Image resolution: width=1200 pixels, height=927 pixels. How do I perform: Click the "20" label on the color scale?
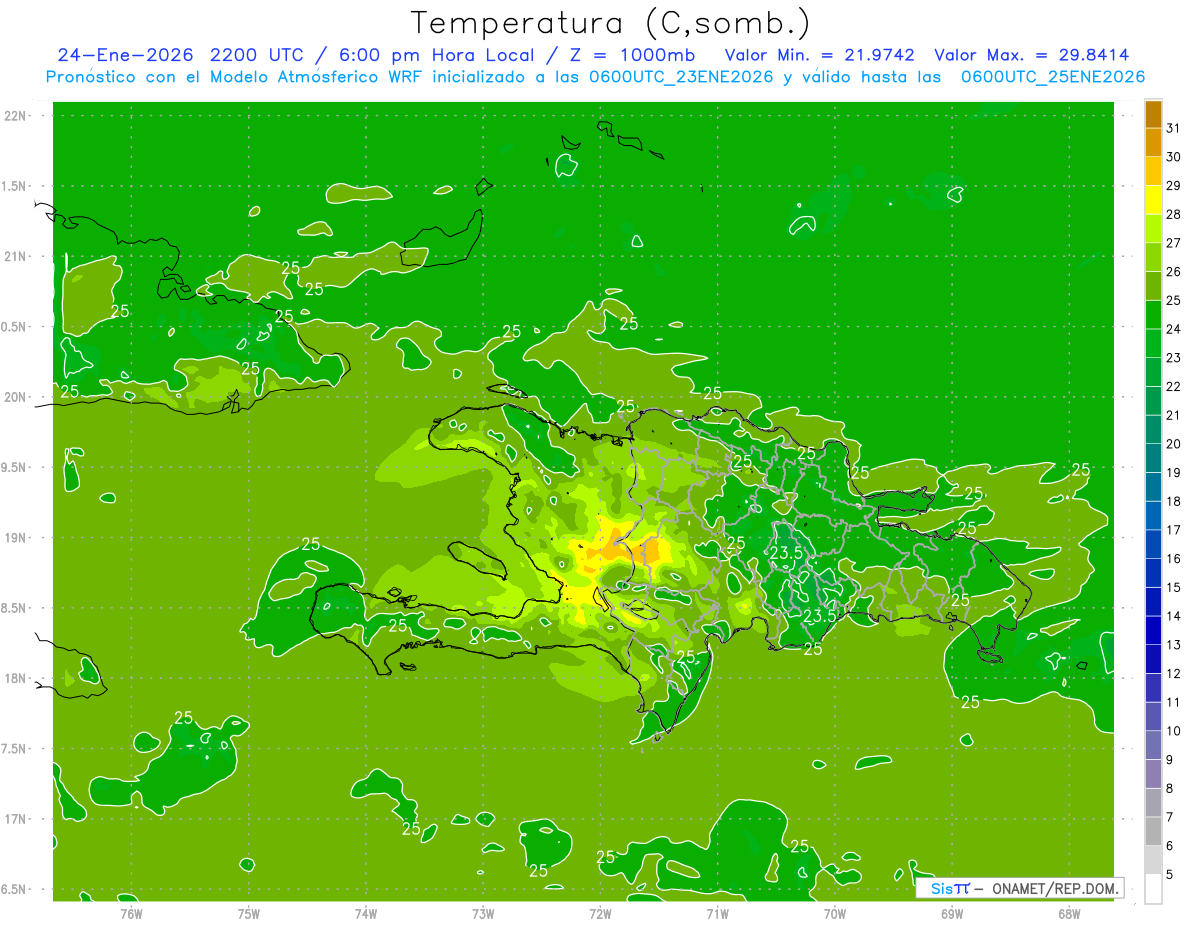1173,444
